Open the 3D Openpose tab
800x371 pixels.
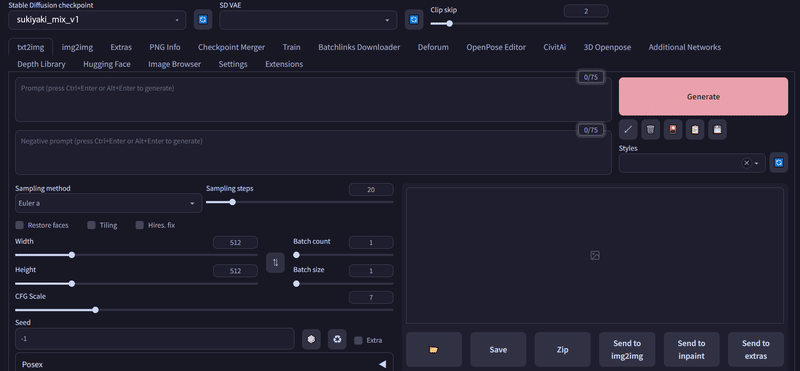(x=607, y=47)
